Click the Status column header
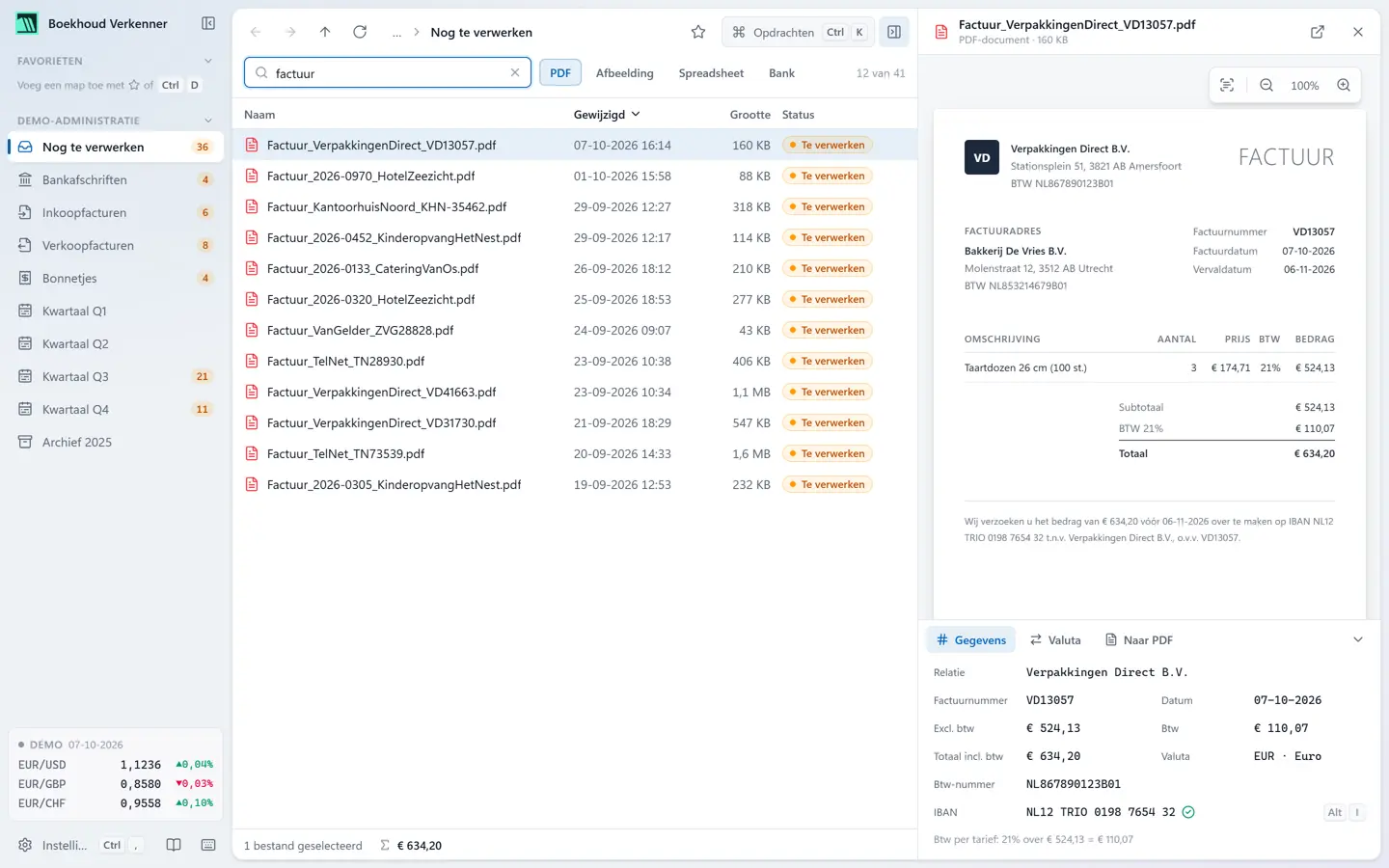 798,114
